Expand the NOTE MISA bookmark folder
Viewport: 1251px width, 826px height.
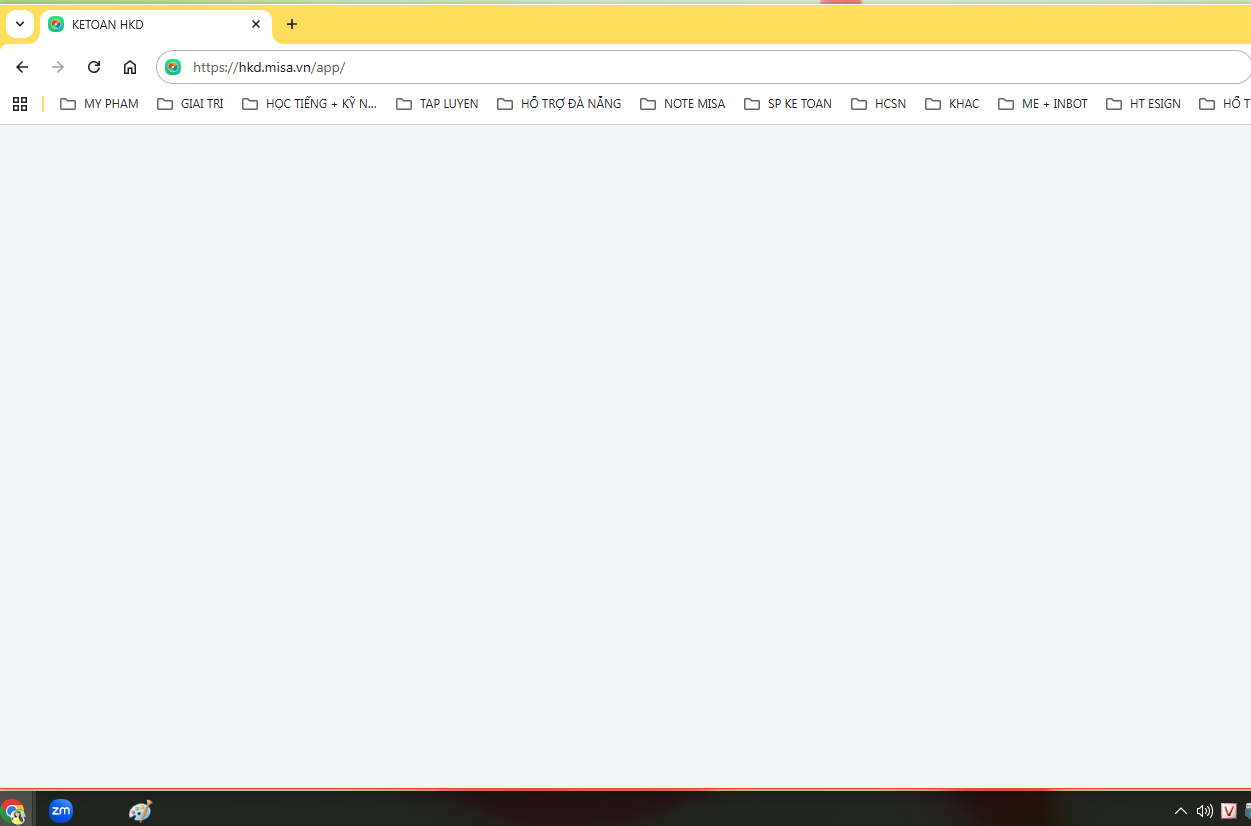click(x=683, y=104)
